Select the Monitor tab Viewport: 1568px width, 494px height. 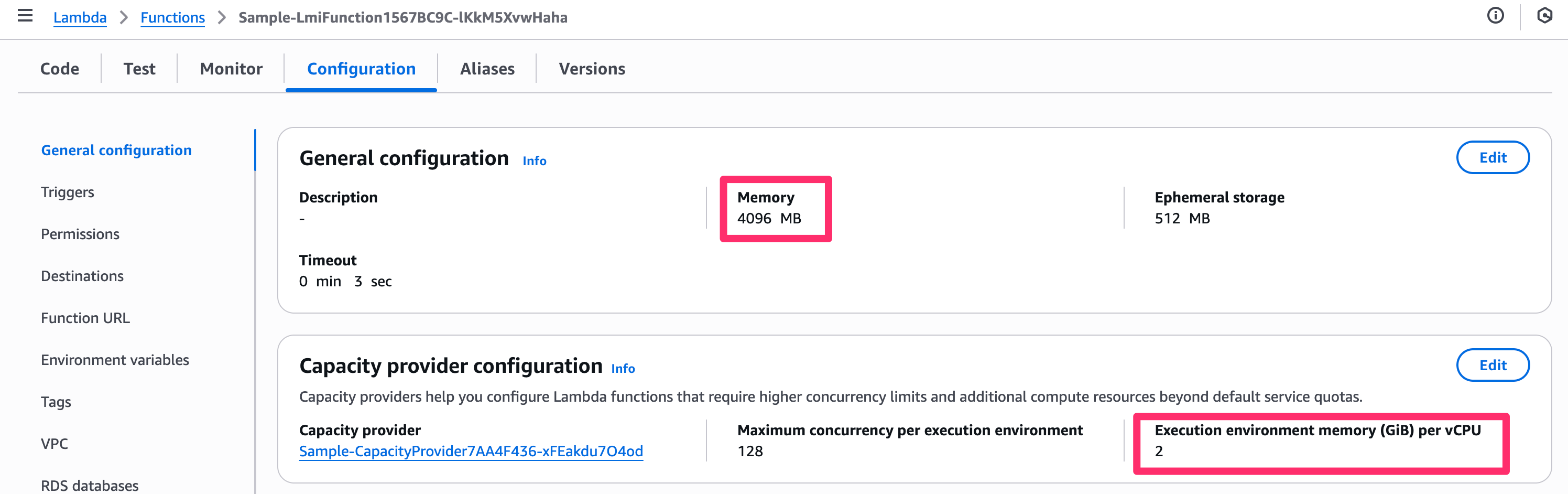[231, 69]
